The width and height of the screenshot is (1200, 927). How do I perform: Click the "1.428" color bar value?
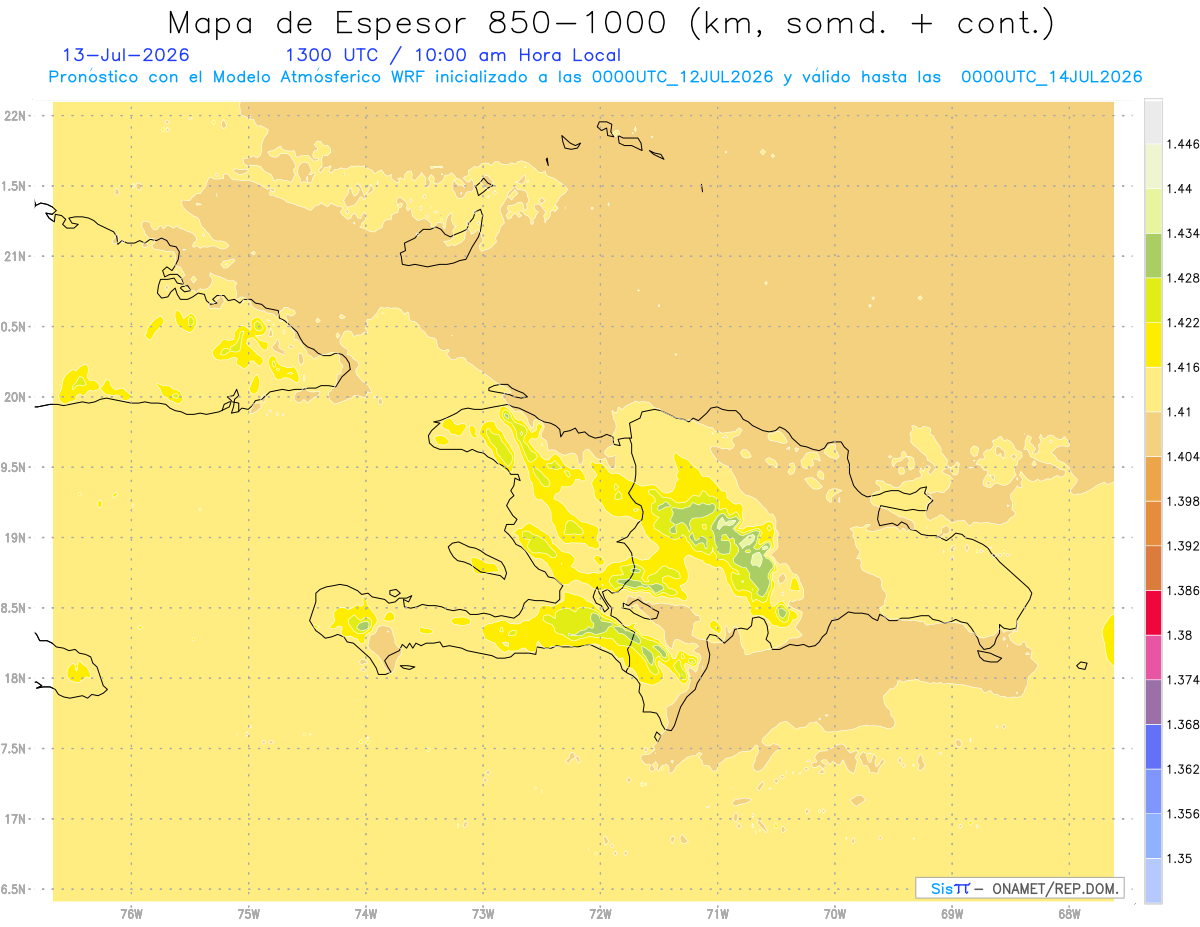[x=1183, y=278]
